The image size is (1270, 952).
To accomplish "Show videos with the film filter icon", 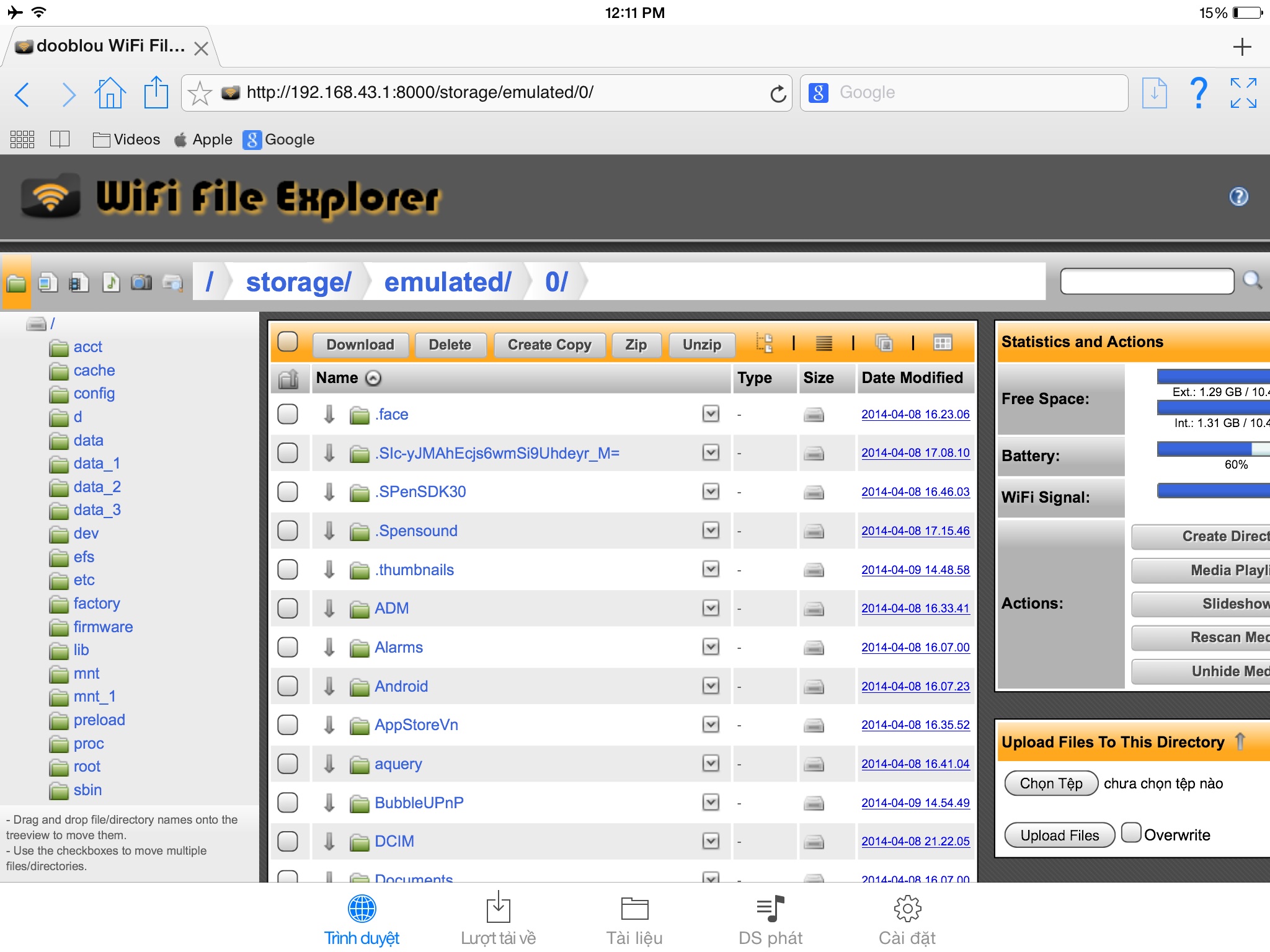I will 79,283.
